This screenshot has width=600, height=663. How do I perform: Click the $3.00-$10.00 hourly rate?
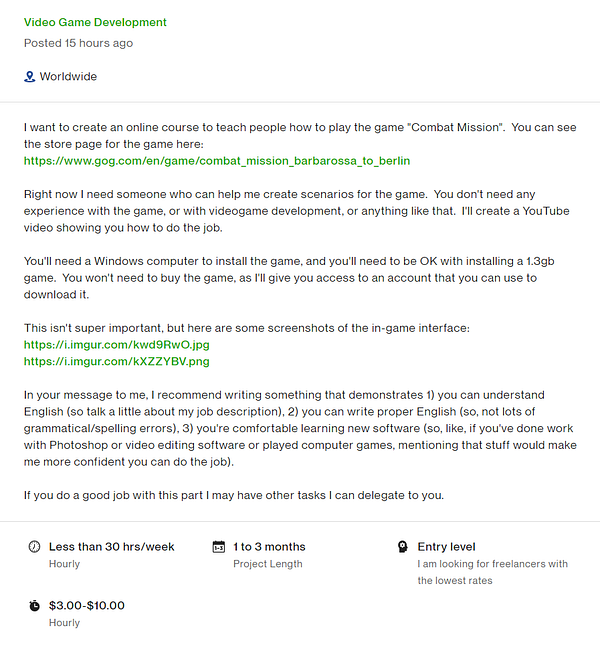(x=87, y=605)
